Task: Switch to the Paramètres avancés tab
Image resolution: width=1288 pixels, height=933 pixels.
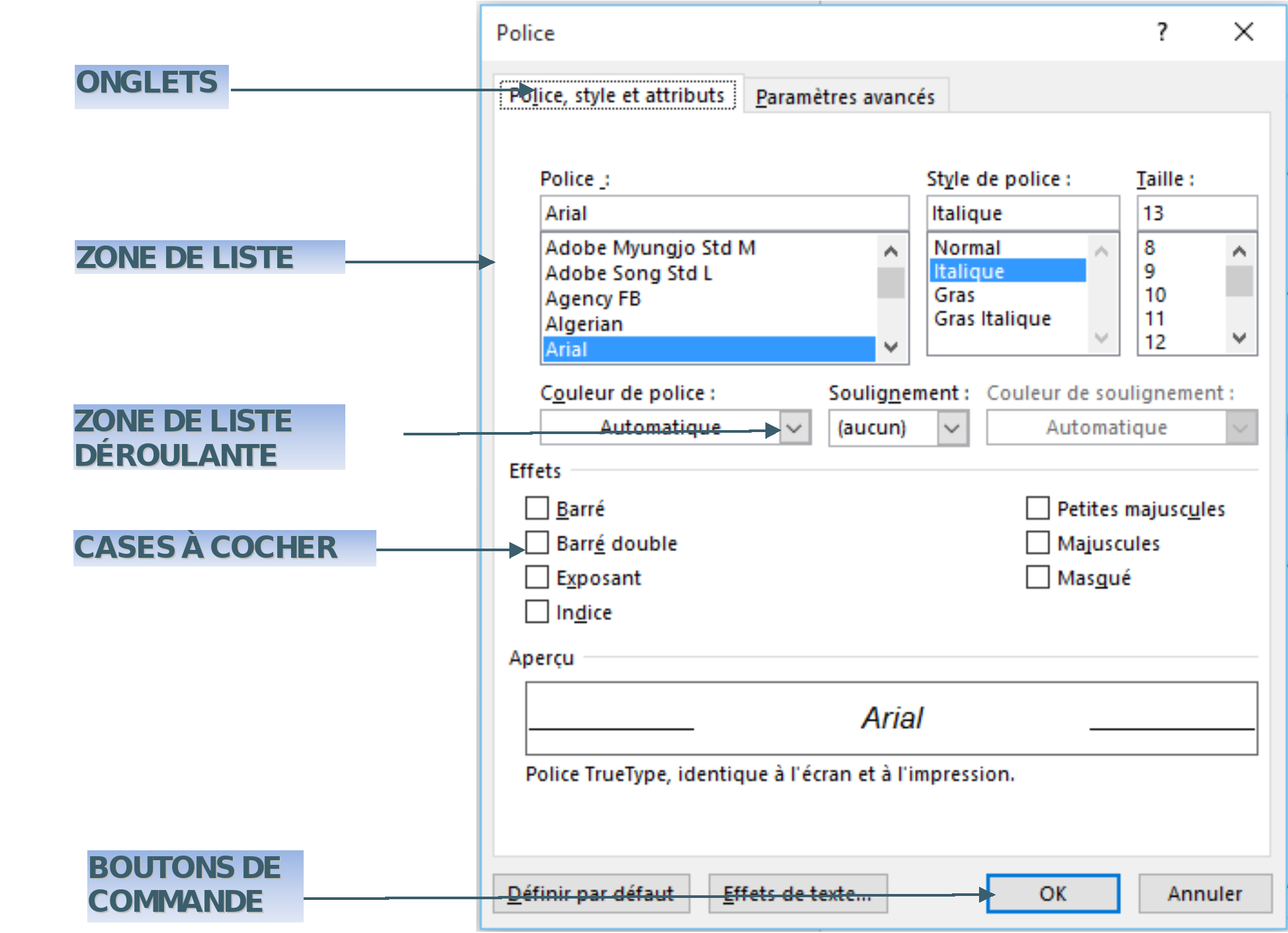Action: (845, 97)
